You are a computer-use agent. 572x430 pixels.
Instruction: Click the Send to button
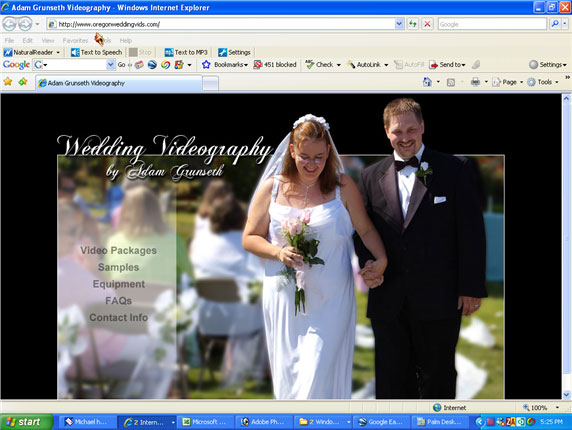point(447,65)
